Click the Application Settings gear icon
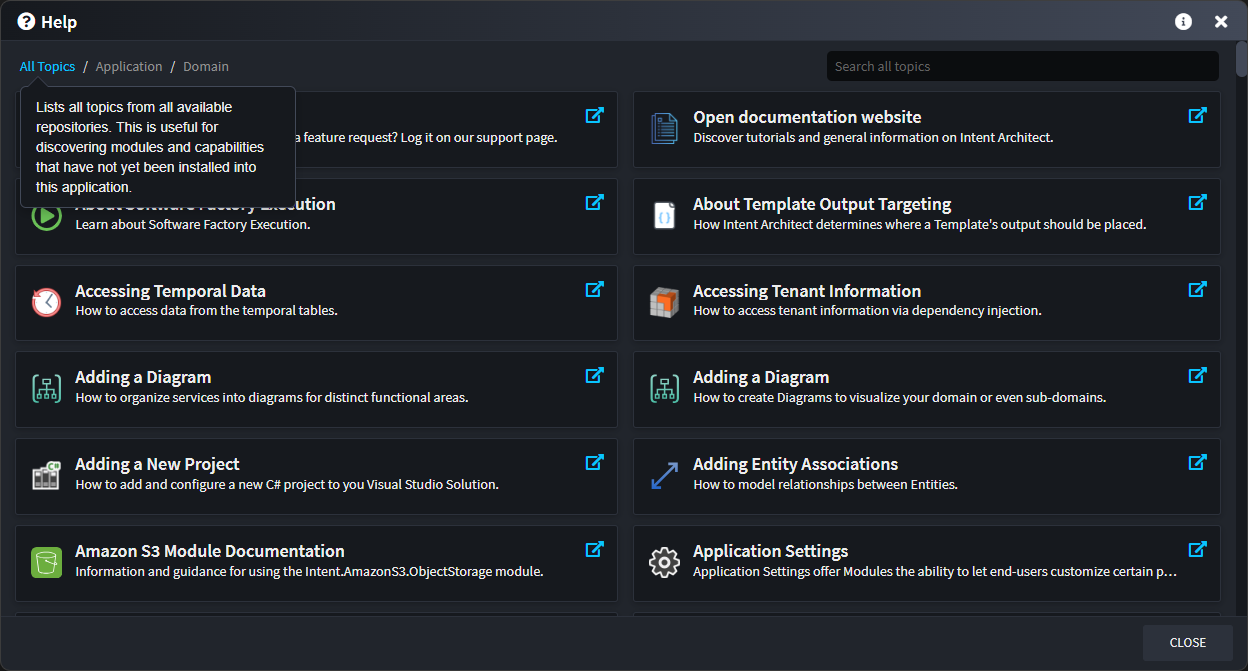This screenshot has height=671, width=1248. click(664, 562)
